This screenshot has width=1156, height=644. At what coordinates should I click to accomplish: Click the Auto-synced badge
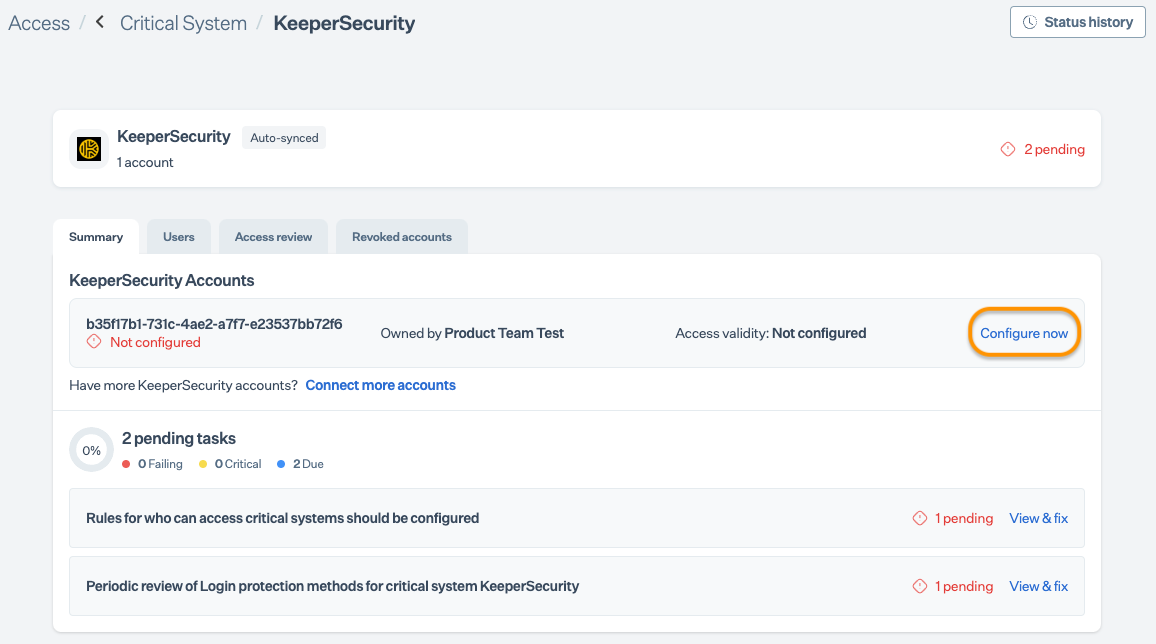[284, 138]
